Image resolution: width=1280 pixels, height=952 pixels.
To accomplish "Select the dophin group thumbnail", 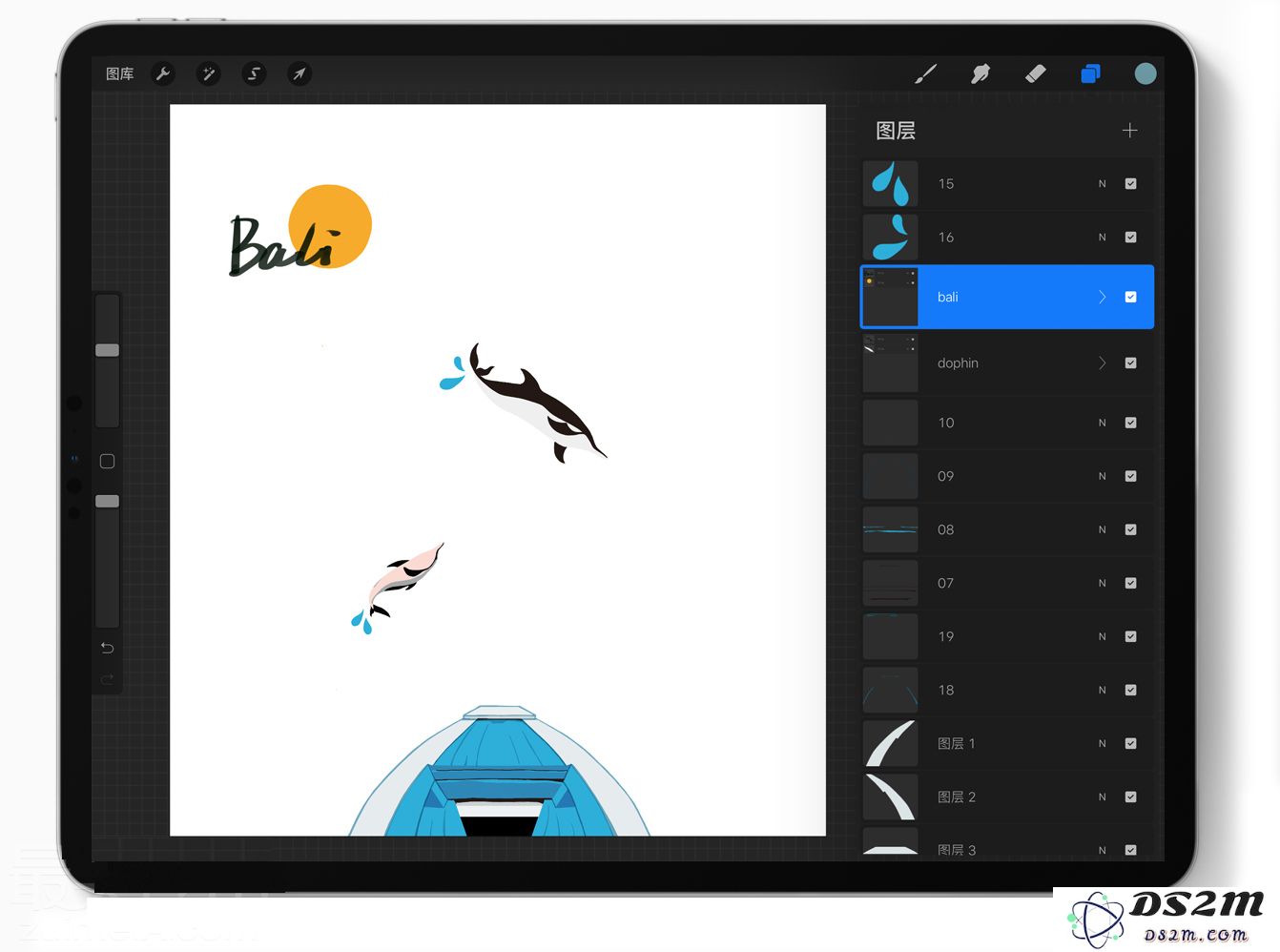I will tap(890, 362).
